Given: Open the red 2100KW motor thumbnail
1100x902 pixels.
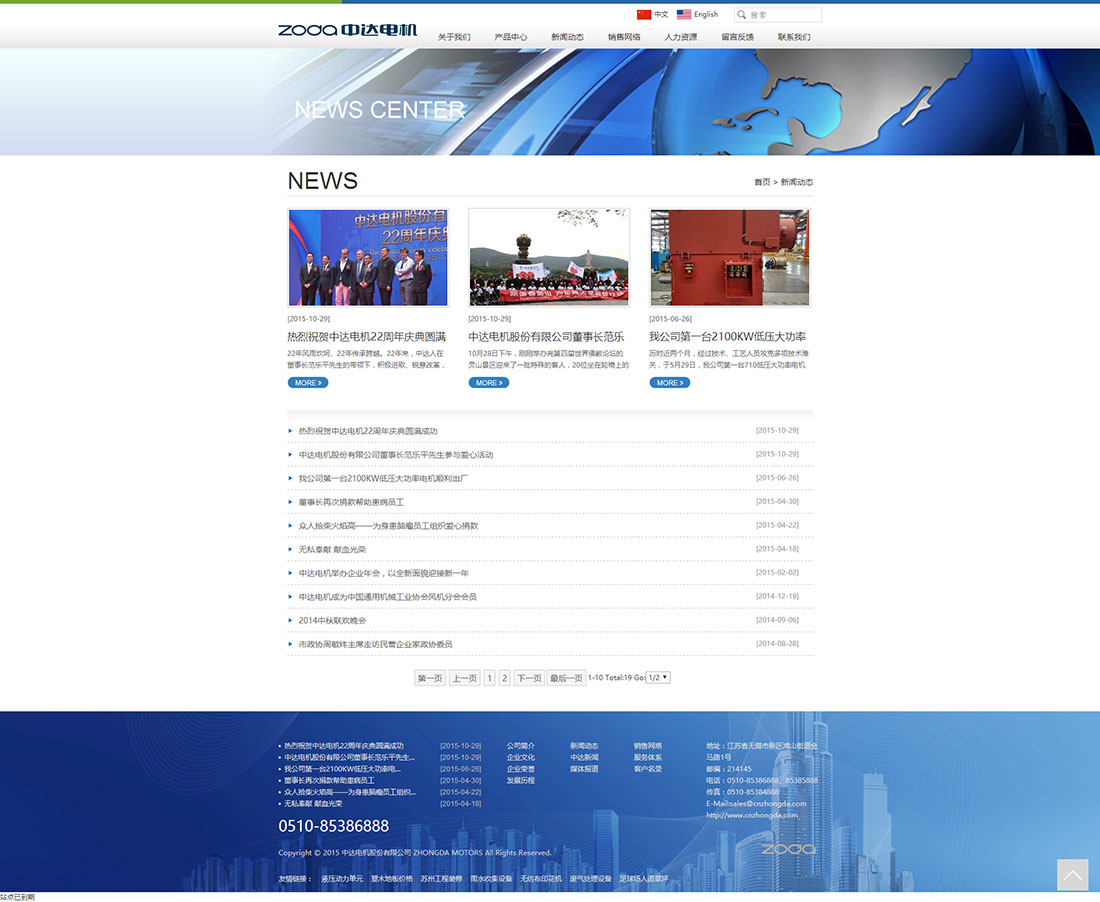Looking at the screenshot, I should click(x=729, y=257).
